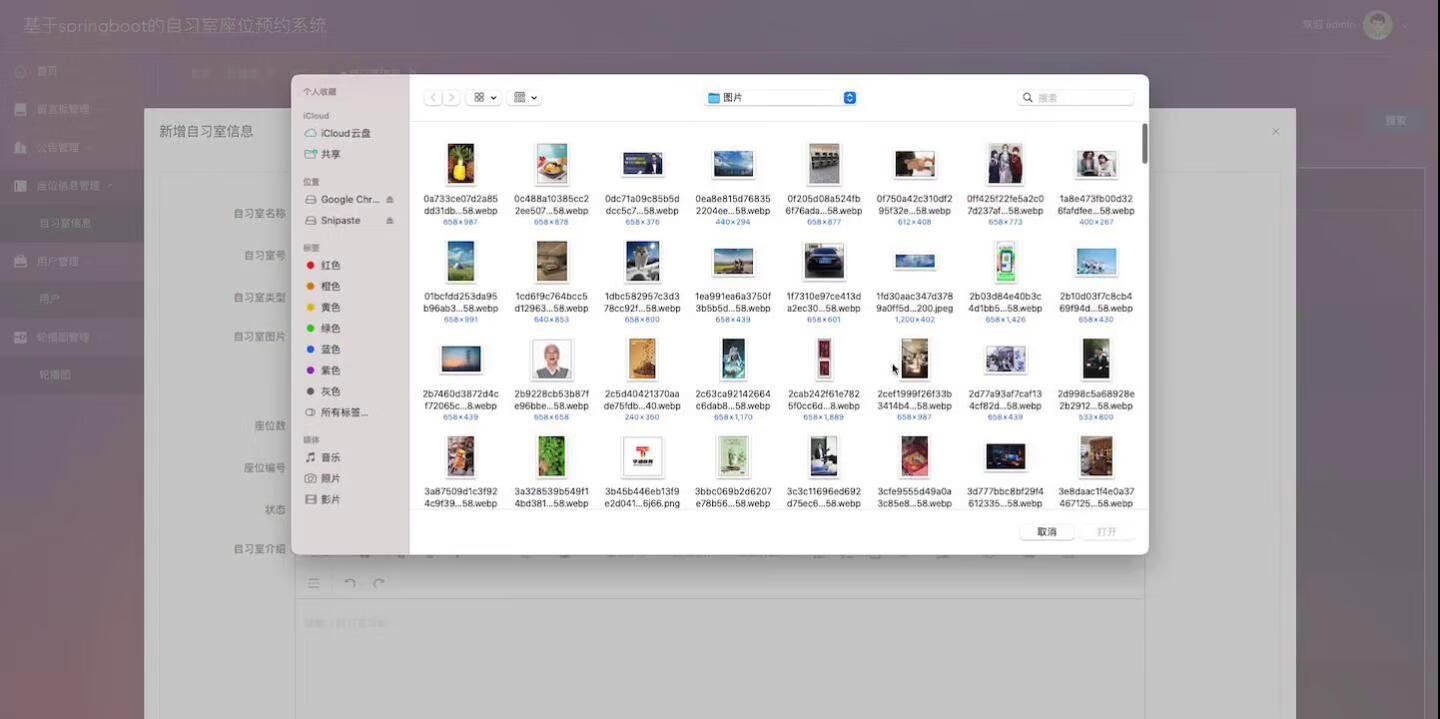
Task: Focus the 搜索 field in file dialog
Action: [1076, 98]
